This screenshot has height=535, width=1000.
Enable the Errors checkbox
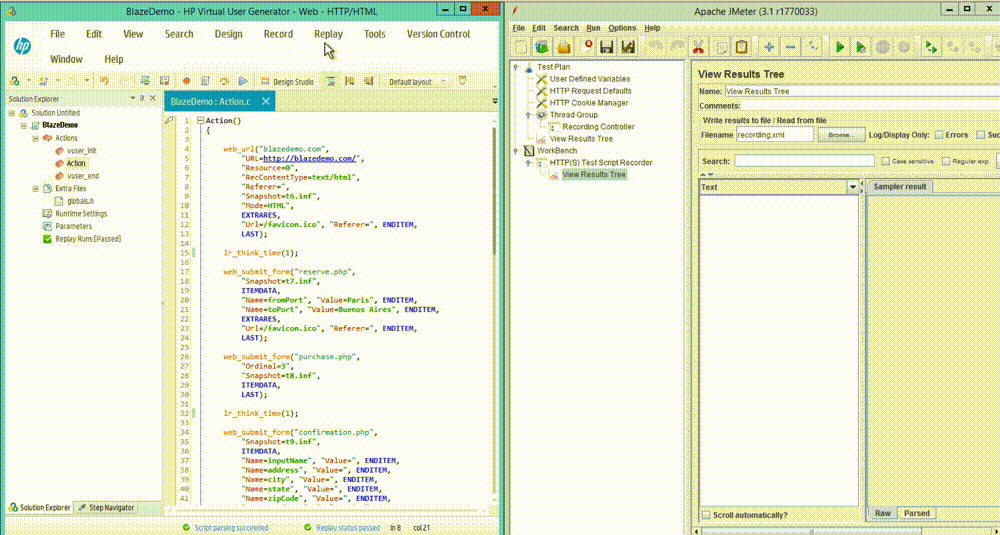click(x=939, y=134)
